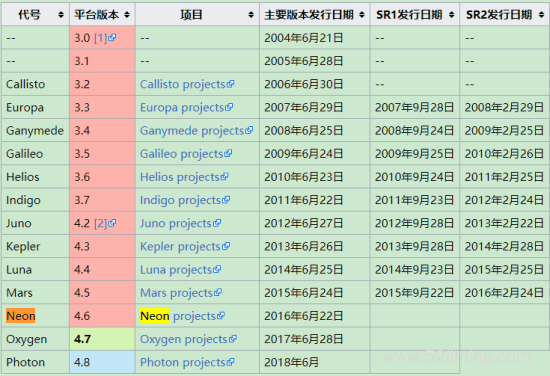Select SR1 date 2012年9月28日
This screenshot has height=376, width=550.
[x=414, y=223]
